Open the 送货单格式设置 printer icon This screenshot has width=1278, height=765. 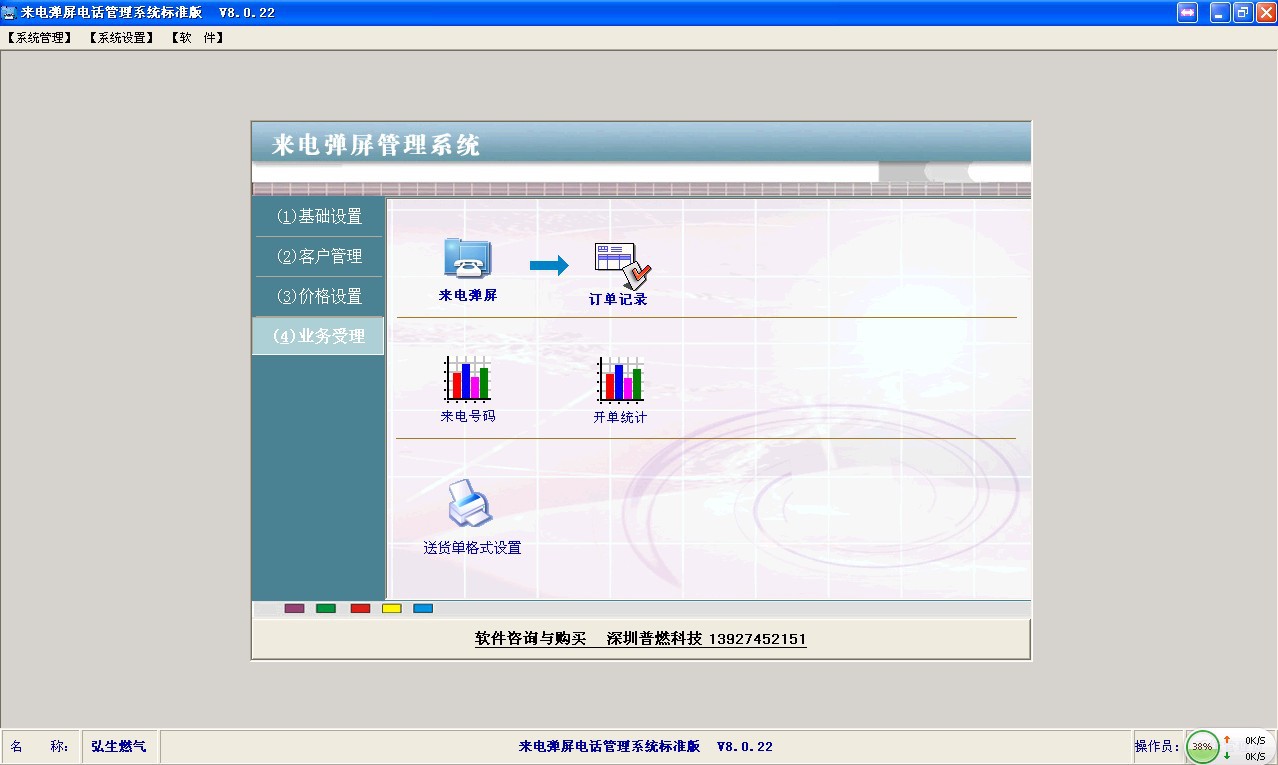(x=469, y=504)
